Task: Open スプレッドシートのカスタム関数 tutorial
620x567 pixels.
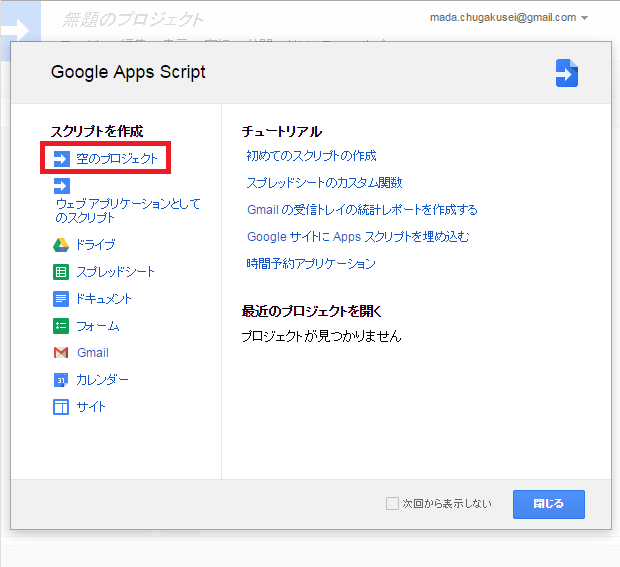Action: (x=325, y=183)
